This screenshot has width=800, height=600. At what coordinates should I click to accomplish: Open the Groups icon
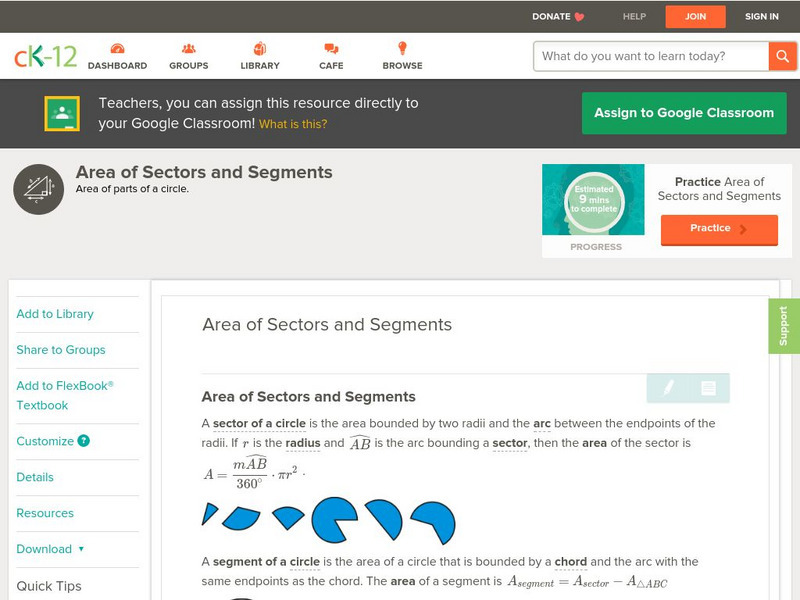tap(188, 49)
